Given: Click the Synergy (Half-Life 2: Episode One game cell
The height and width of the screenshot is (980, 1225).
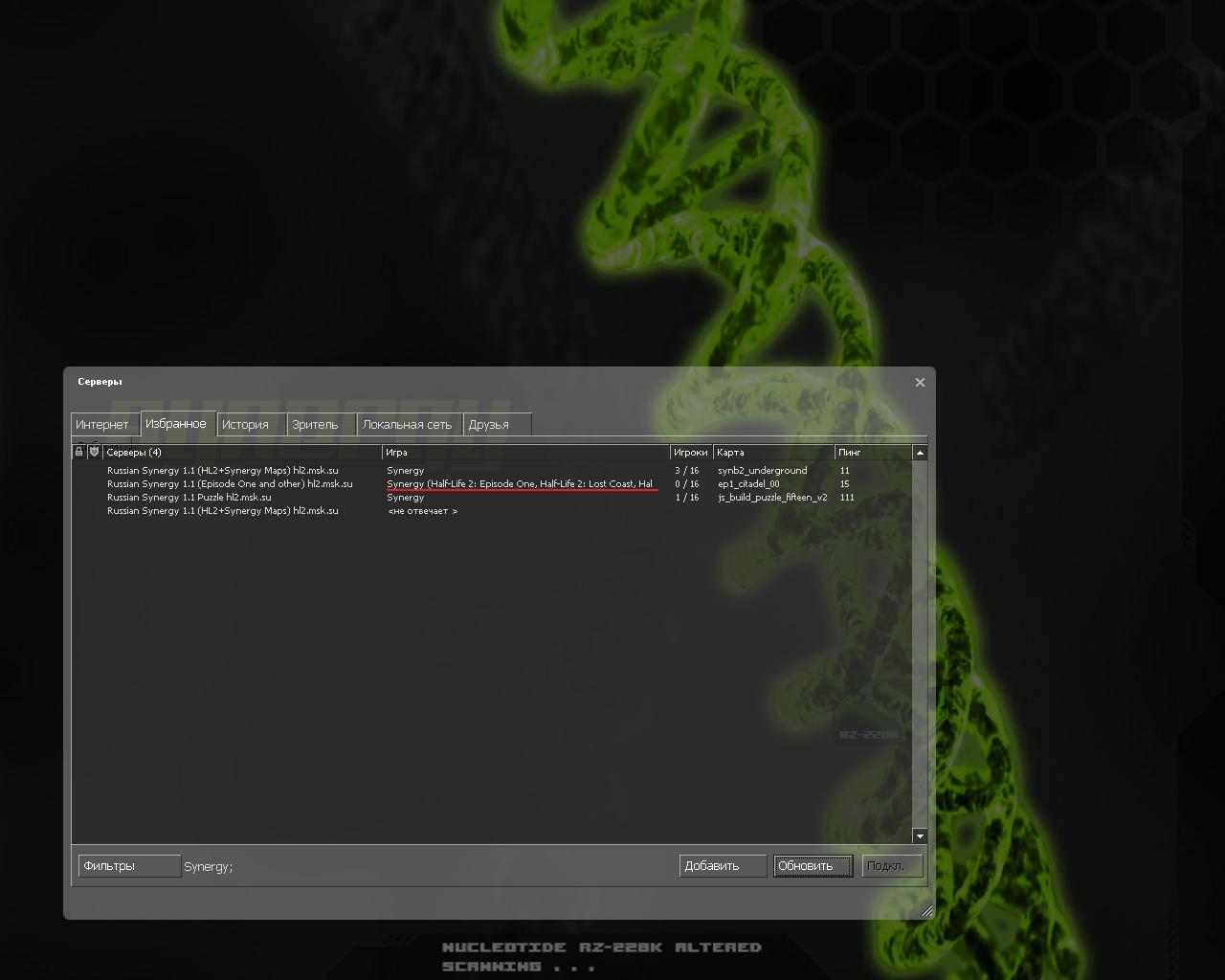Looking at the screenshot, I should tap(520, 484).
